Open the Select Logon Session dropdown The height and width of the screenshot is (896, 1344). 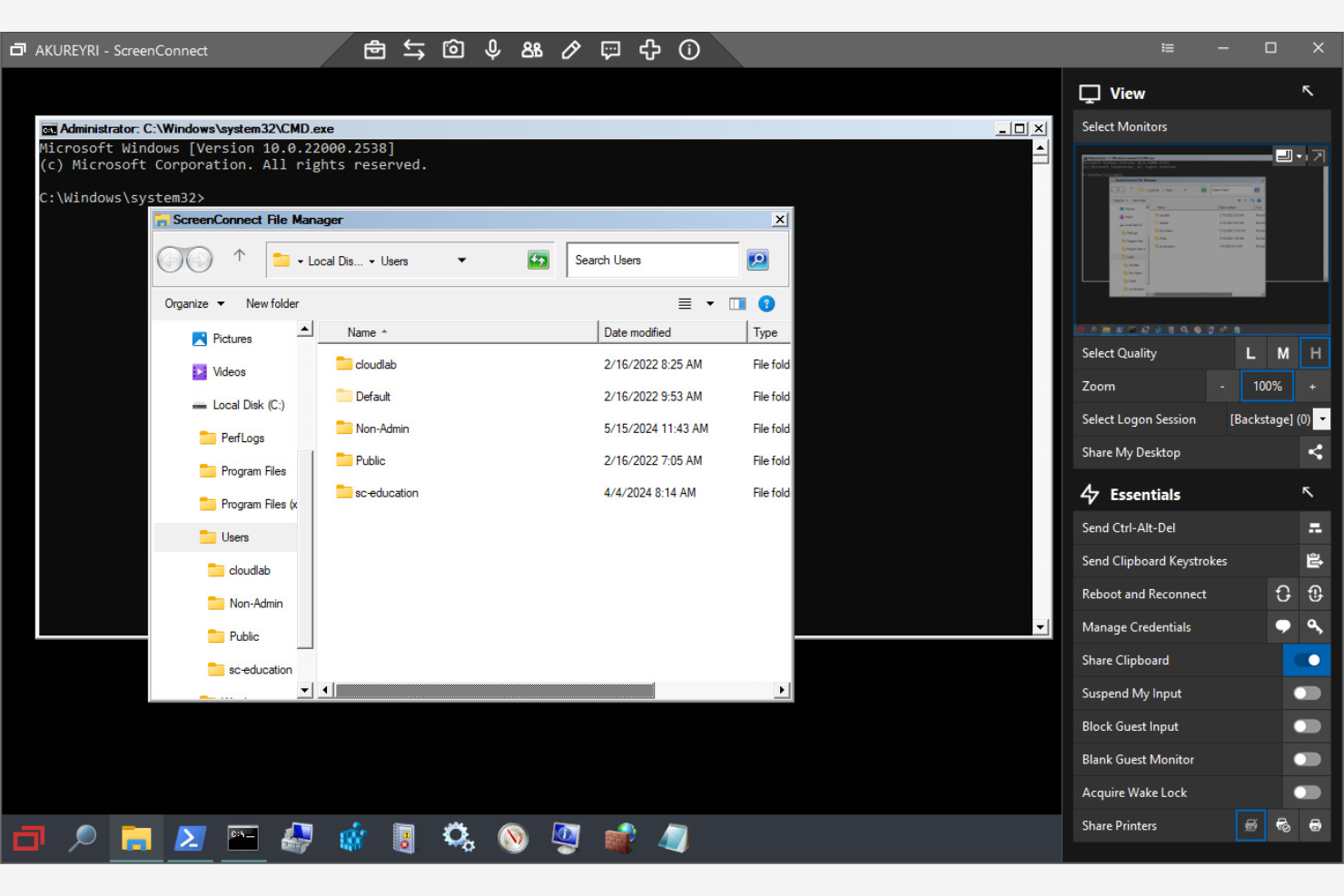pyautogui.click(x=1322, y=418)
